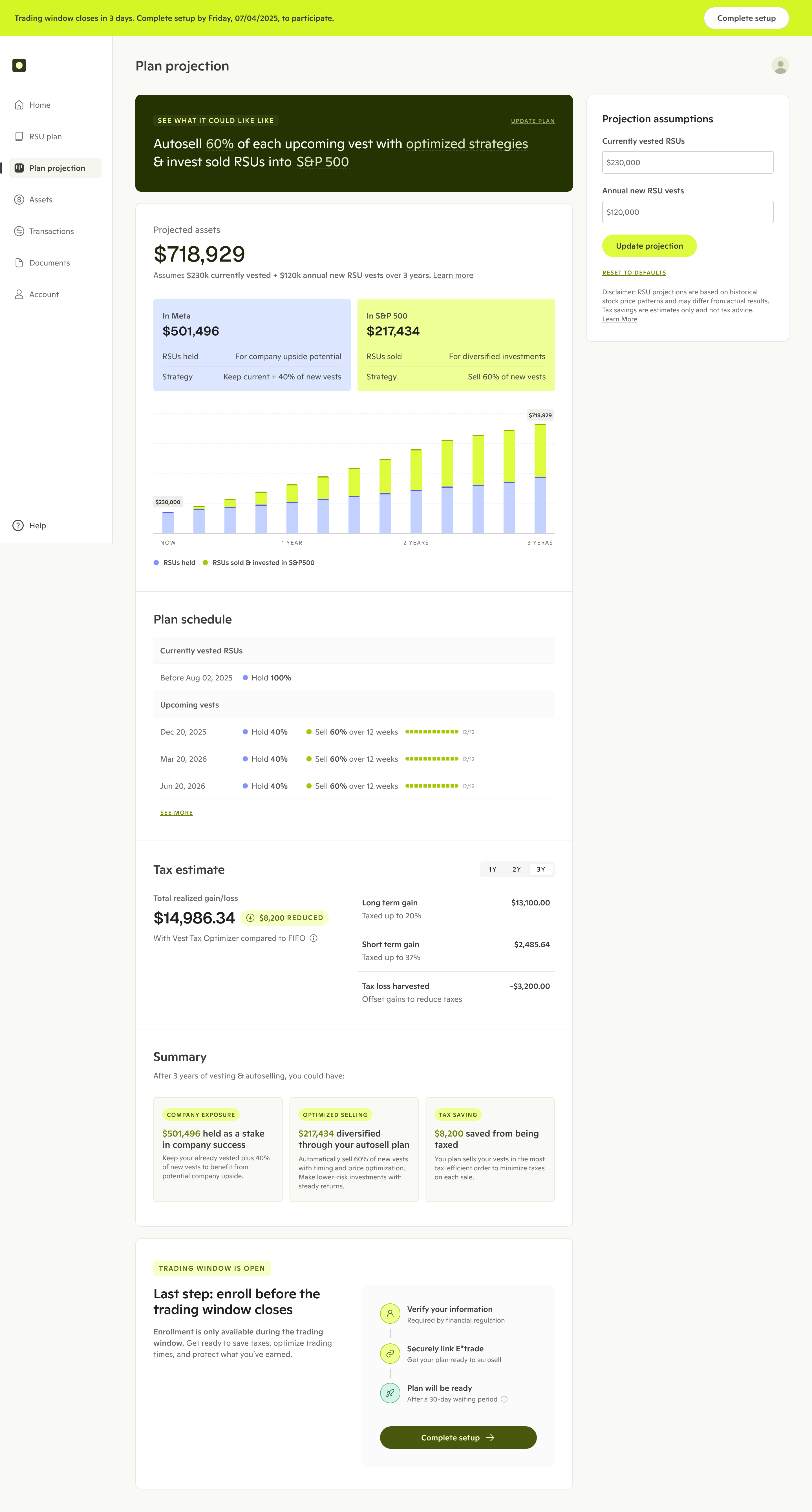
Task: Click the Documents file icon
Action: tap(19, 263)
